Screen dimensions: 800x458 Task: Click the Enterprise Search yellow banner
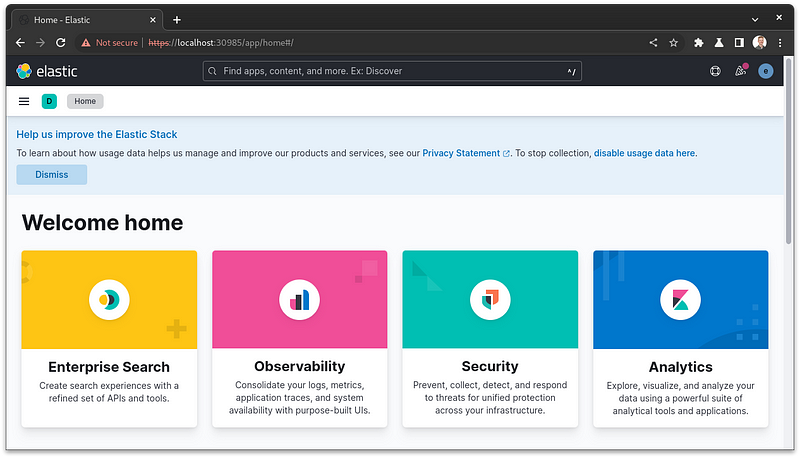[x=109, y=299]
